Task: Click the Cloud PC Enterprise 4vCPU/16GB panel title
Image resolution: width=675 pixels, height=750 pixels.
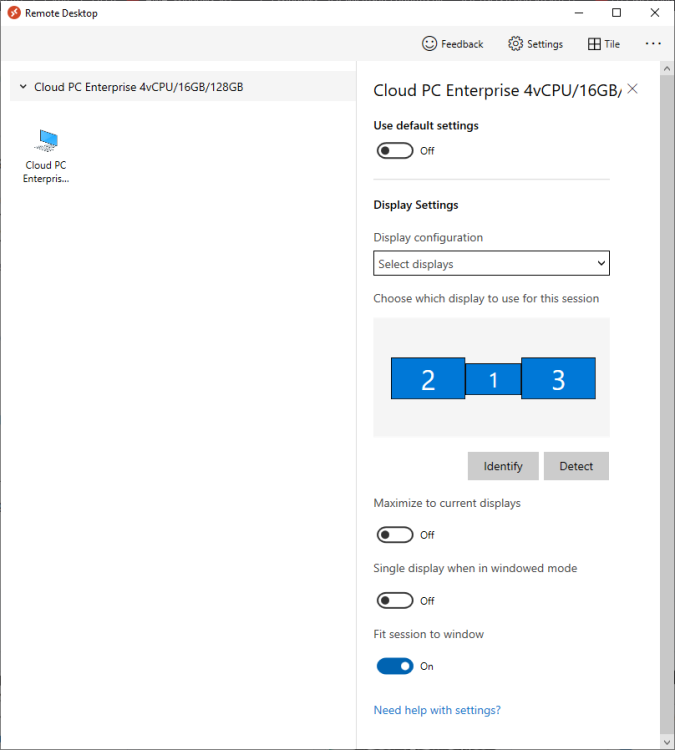Action: pos(498,90)
